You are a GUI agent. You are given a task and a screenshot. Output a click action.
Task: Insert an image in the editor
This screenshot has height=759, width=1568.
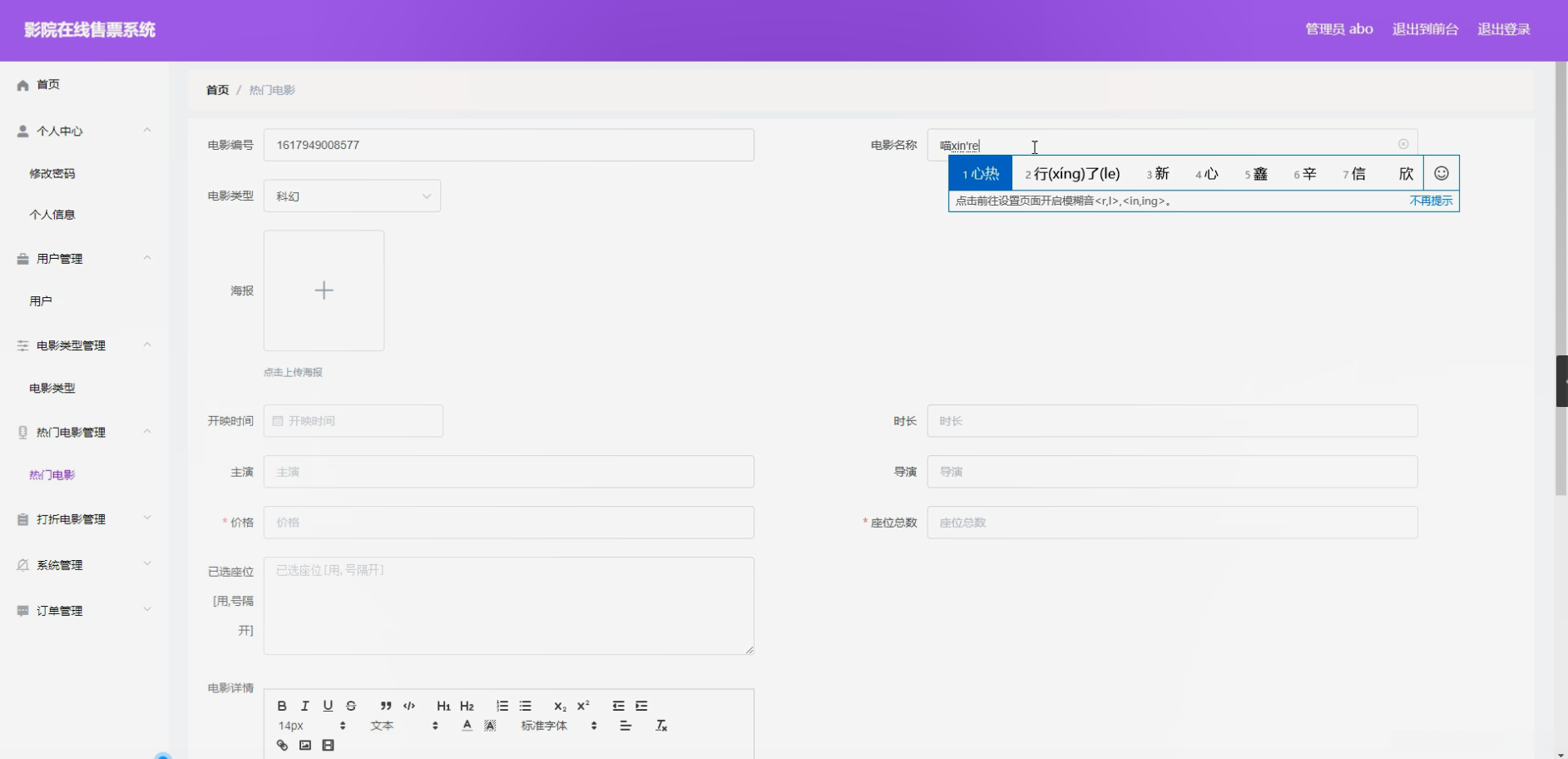[x=305, y=746]
